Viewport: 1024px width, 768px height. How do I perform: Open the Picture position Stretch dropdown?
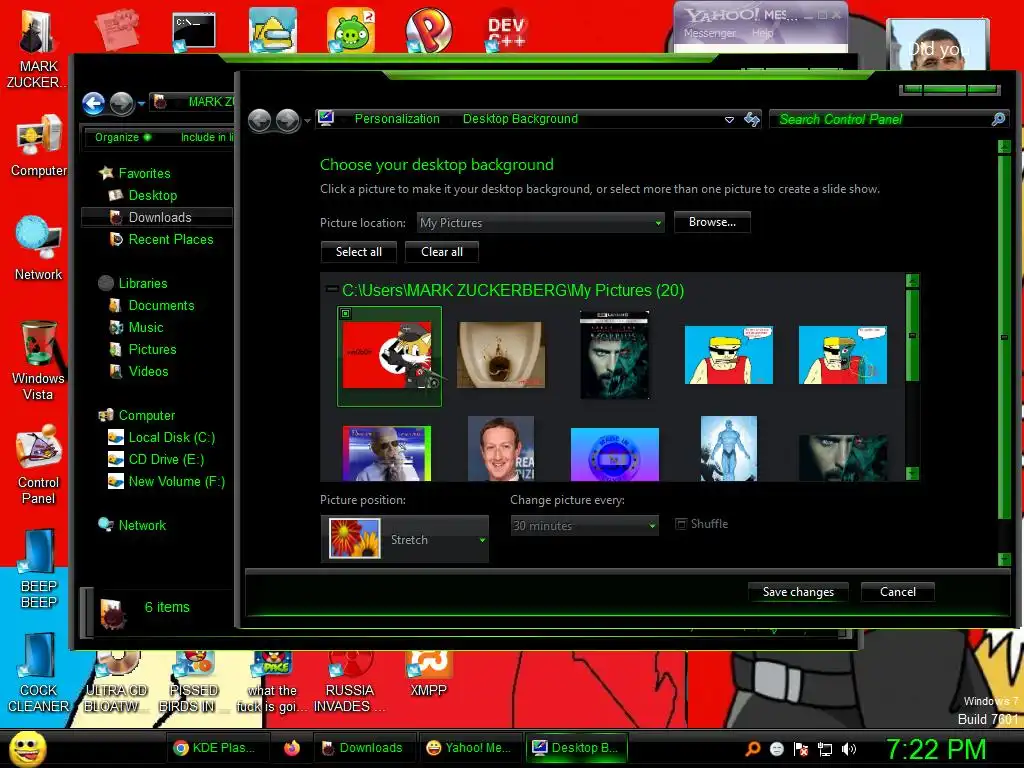pyautogui.click(x=405, y=539)
